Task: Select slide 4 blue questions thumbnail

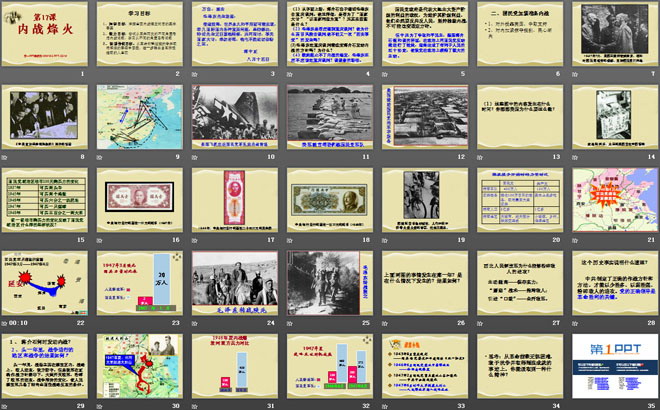Action: (330, 34)
